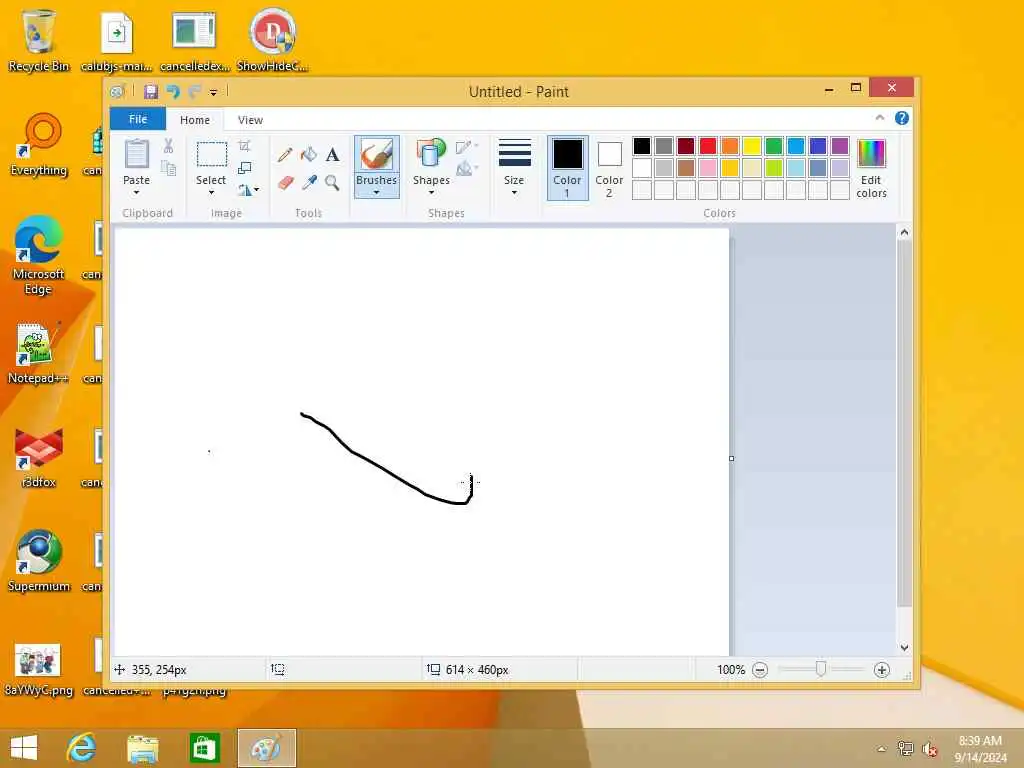The image size is (1024, 768).
Task: Click the Redo arrow in title bar
Action: 194,91
